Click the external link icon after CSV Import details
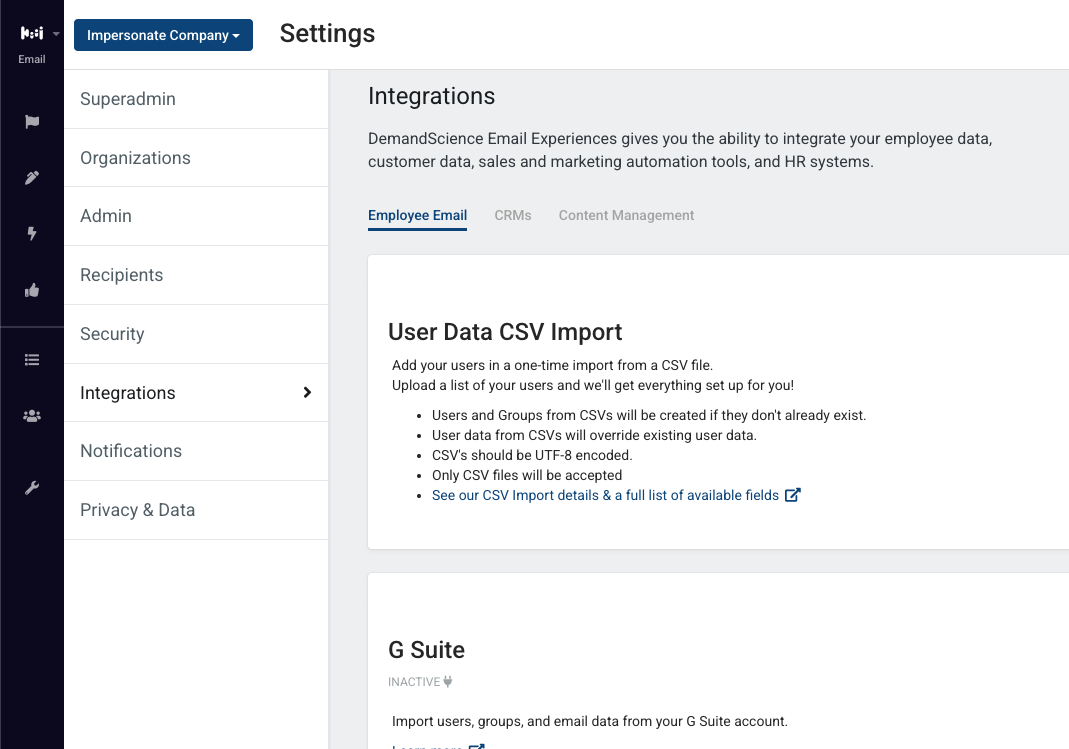This screenshot has width=1069, height=749. coord(792,495)
